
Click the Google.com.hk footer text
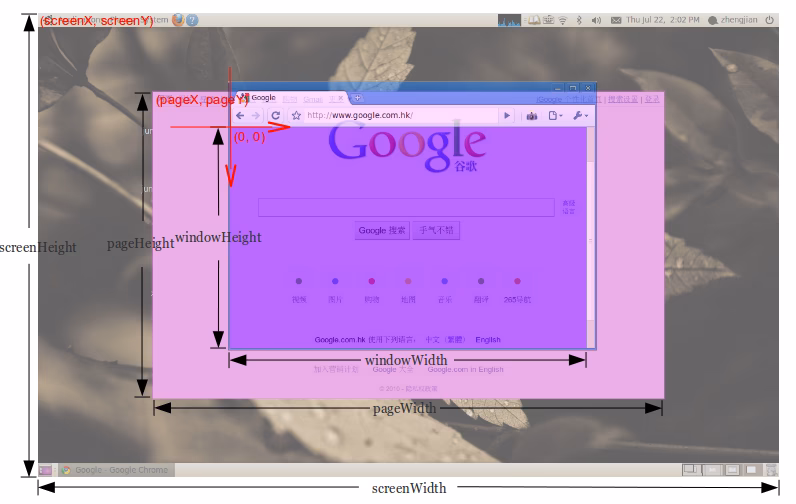click(x=340, y=340)
